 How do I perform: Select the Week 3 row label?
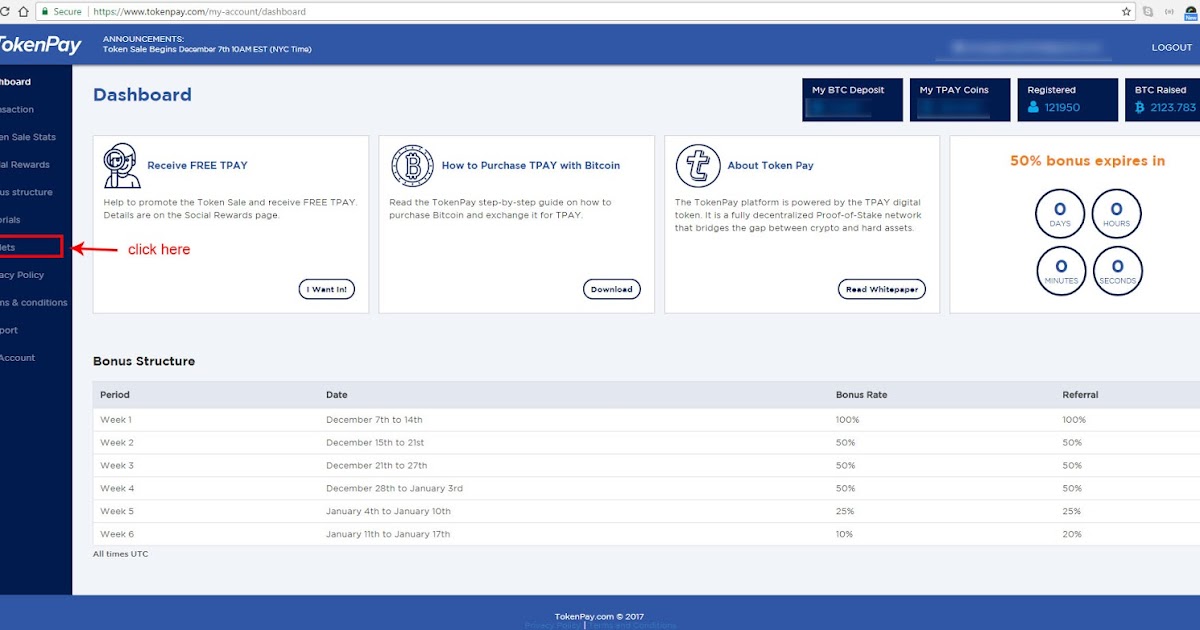click(117, 466)
